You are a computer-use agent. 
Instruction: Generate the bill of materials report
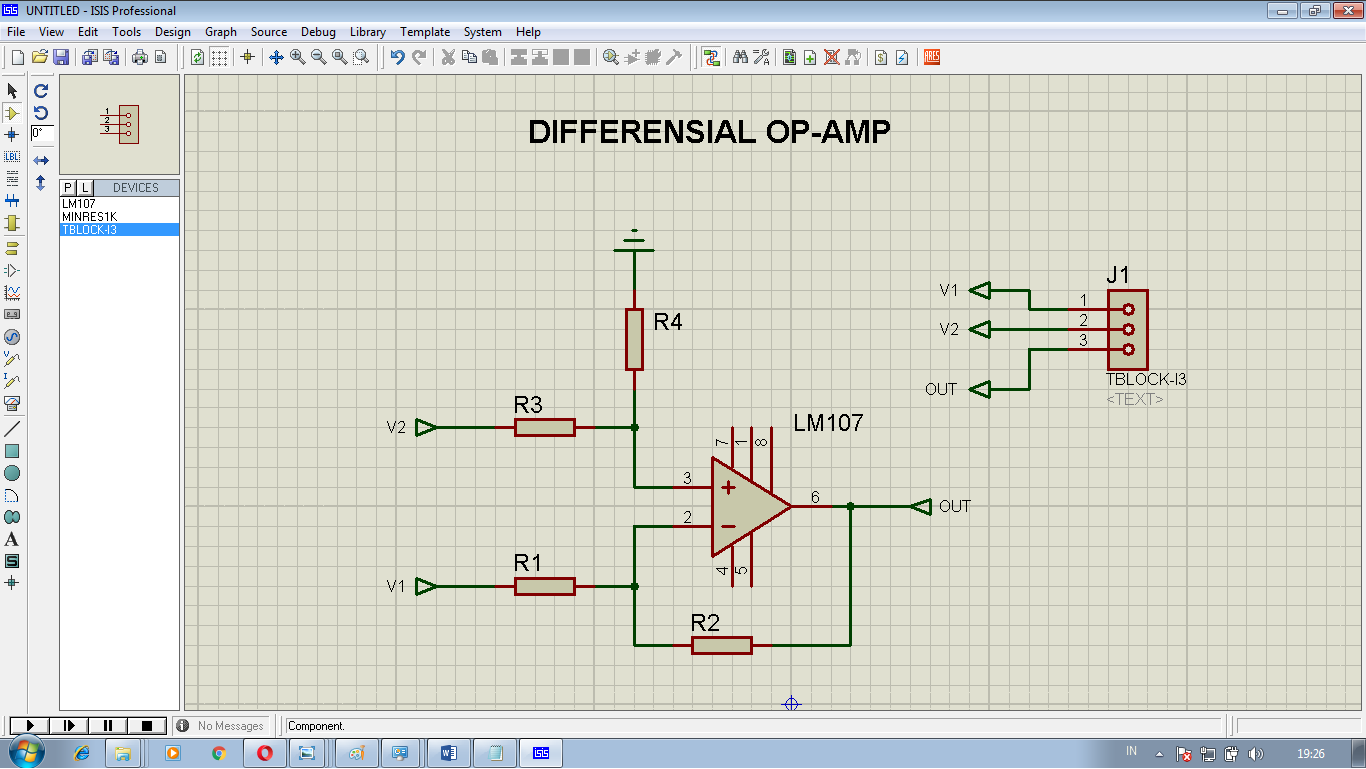coord(880,57)
